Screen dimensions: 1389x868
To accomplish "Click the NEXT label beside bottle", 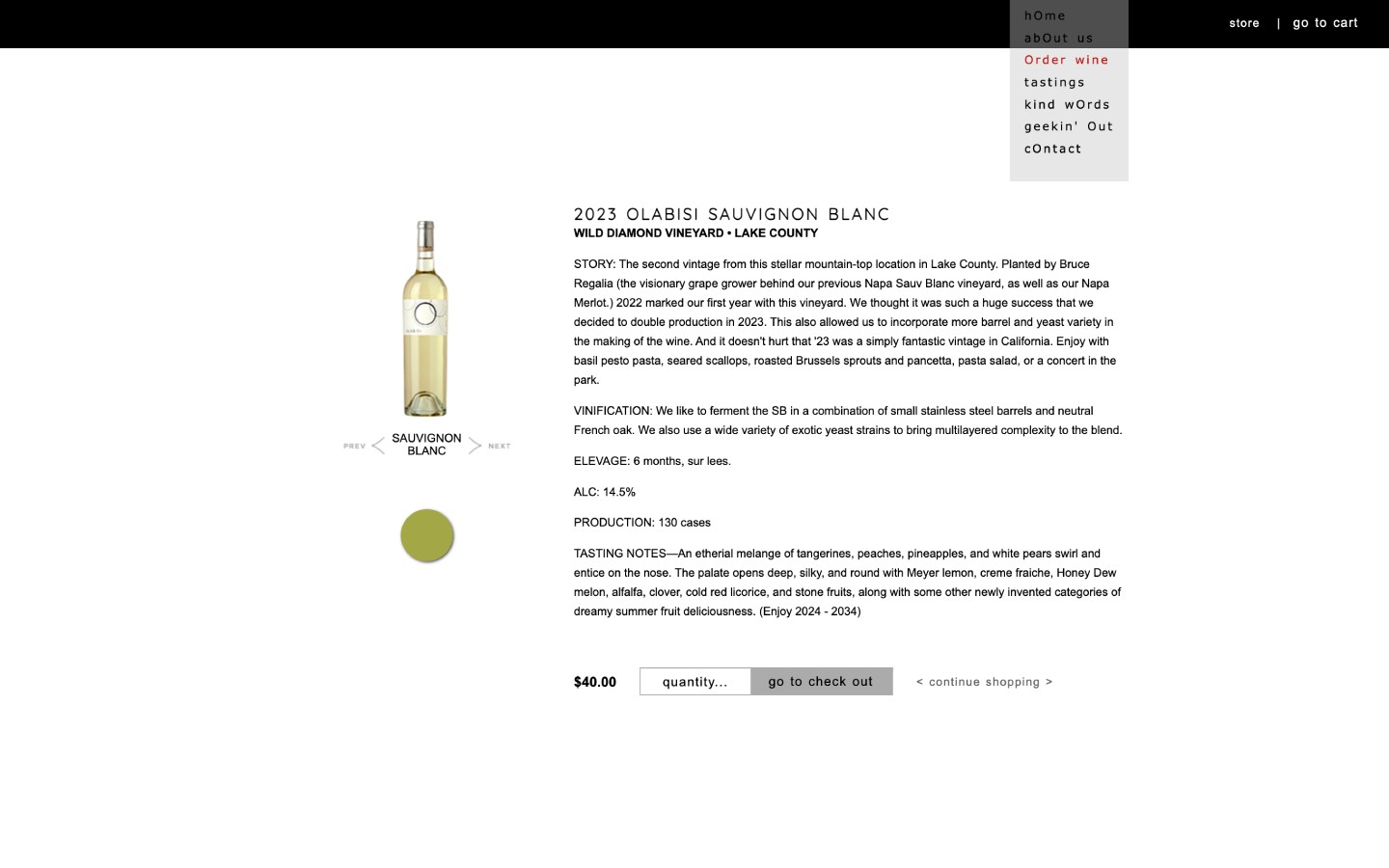I will [499, 447].
